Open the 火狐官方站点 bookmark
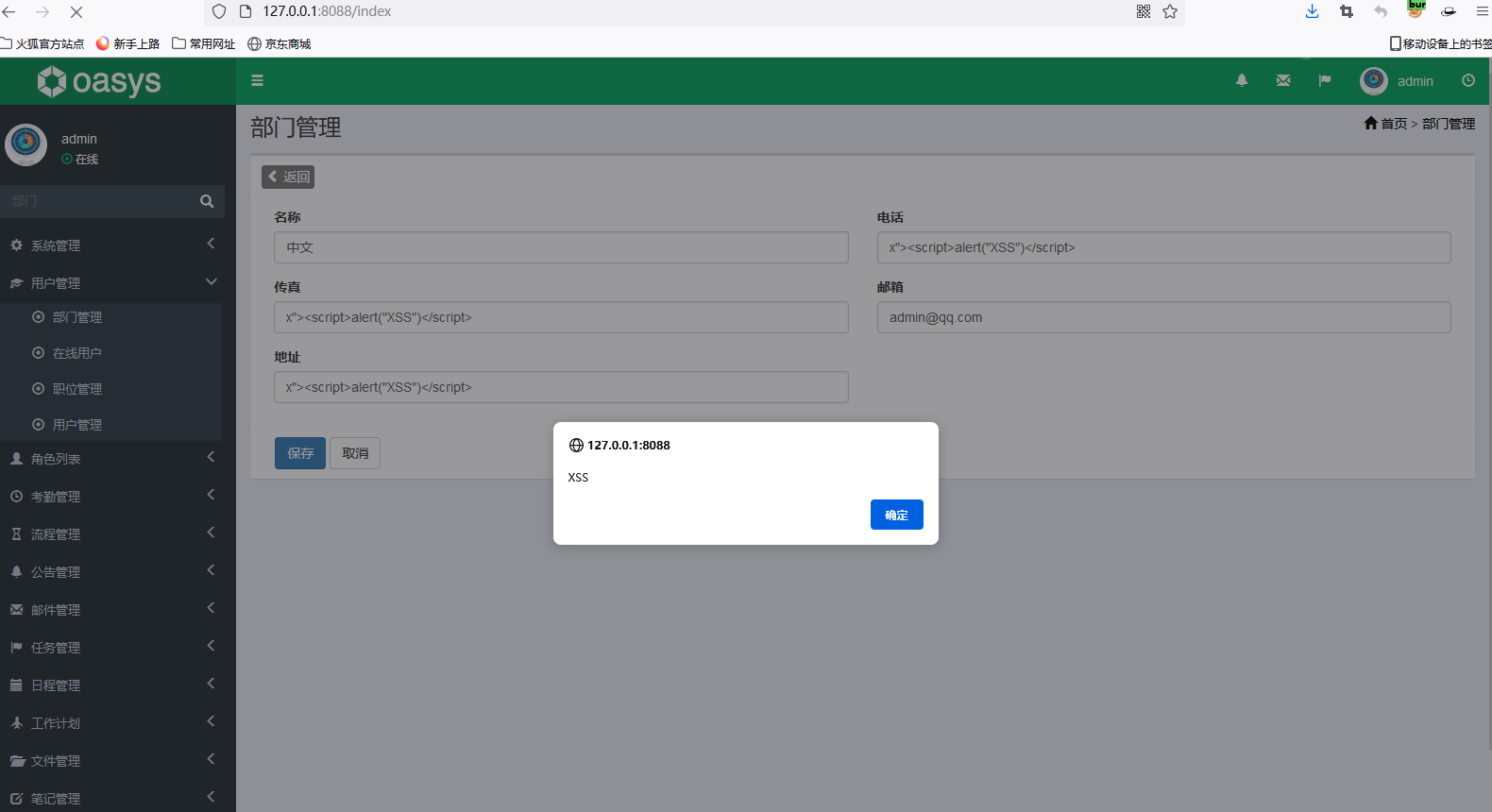Screen dimensions: 1492x812 pos(42,43)
